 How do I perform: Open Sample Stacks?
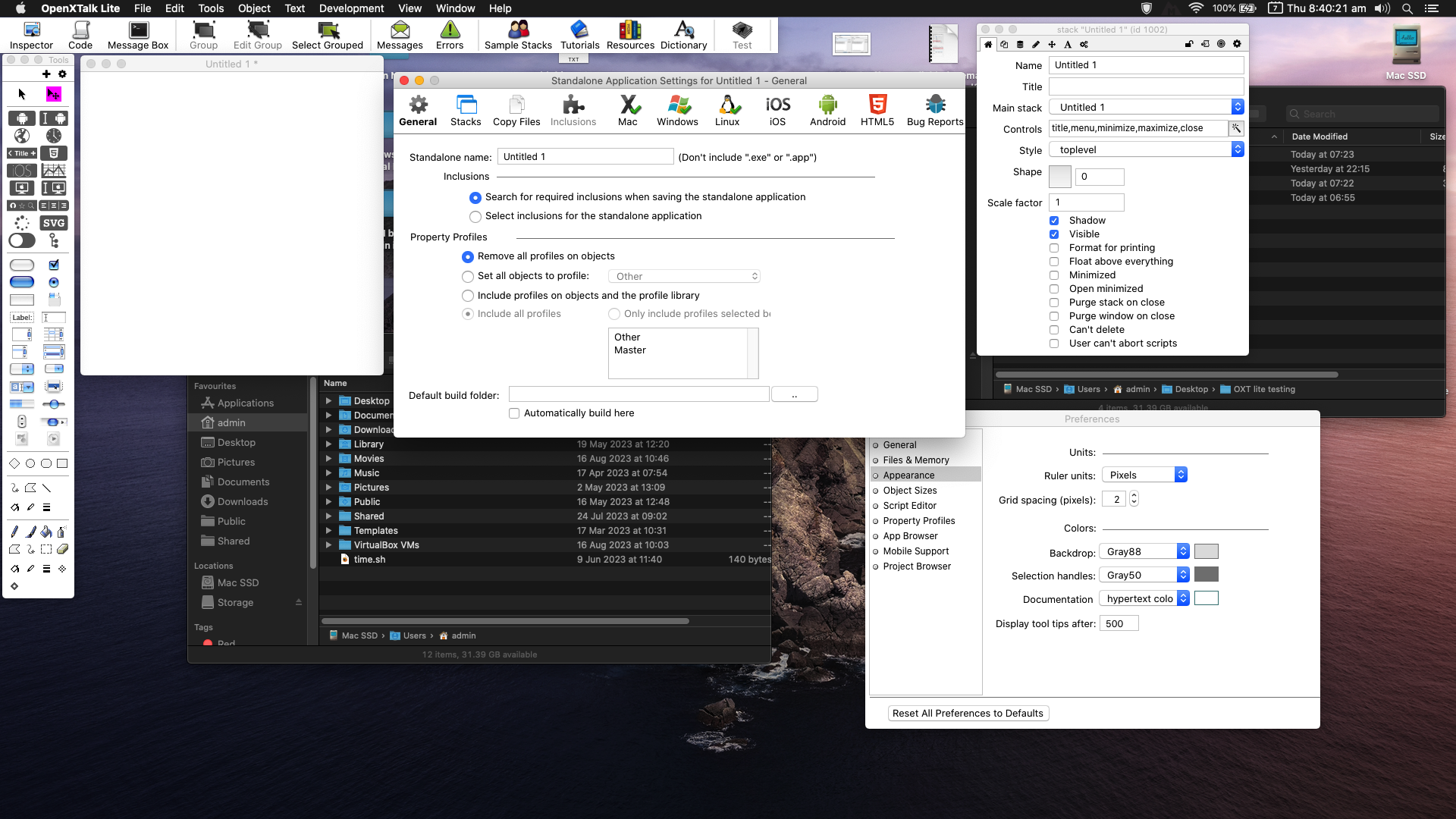(518, 35)
